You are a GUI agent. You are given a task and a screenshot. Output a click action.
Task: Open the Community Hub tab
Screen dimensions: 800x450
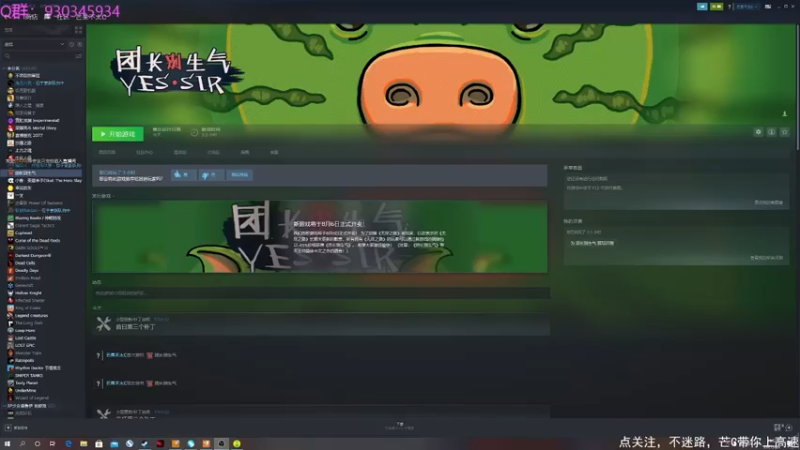pos(144,152)
